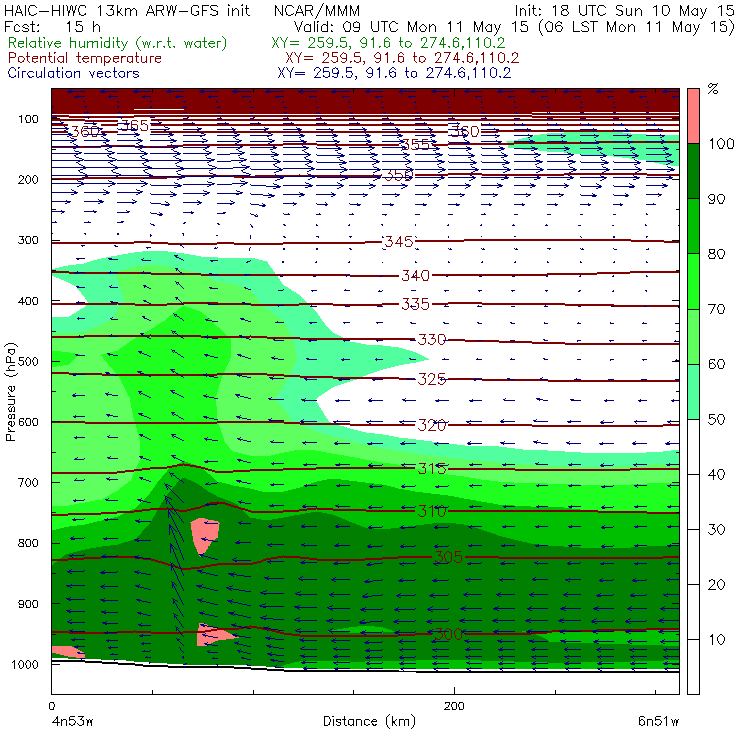The image size is (740, 740).
Task: Click the '90' colorbar scale label
Action: [x=717, y=199]
